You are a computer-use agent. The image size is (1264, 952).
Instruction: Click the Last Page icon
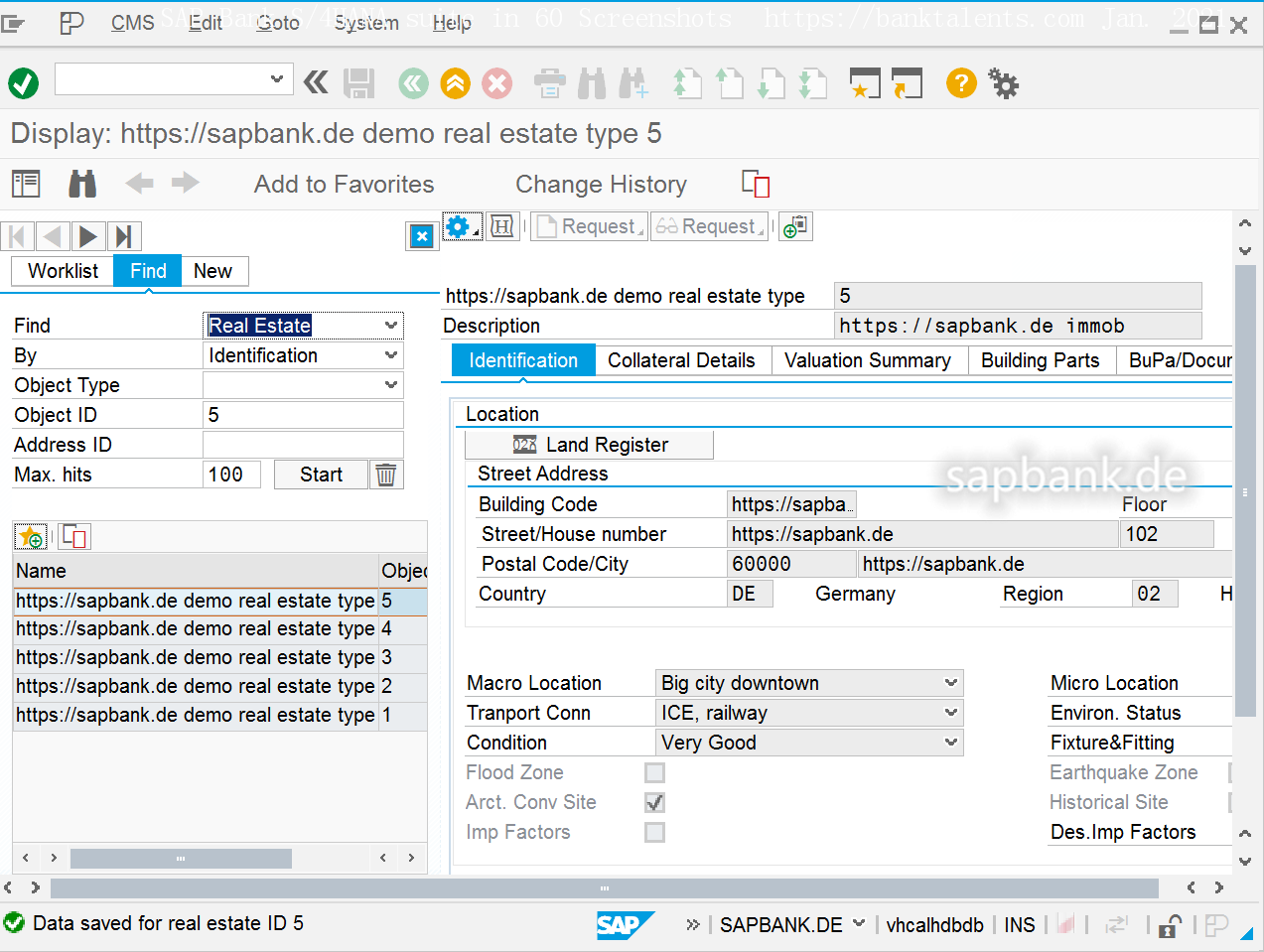pos(813,83)
